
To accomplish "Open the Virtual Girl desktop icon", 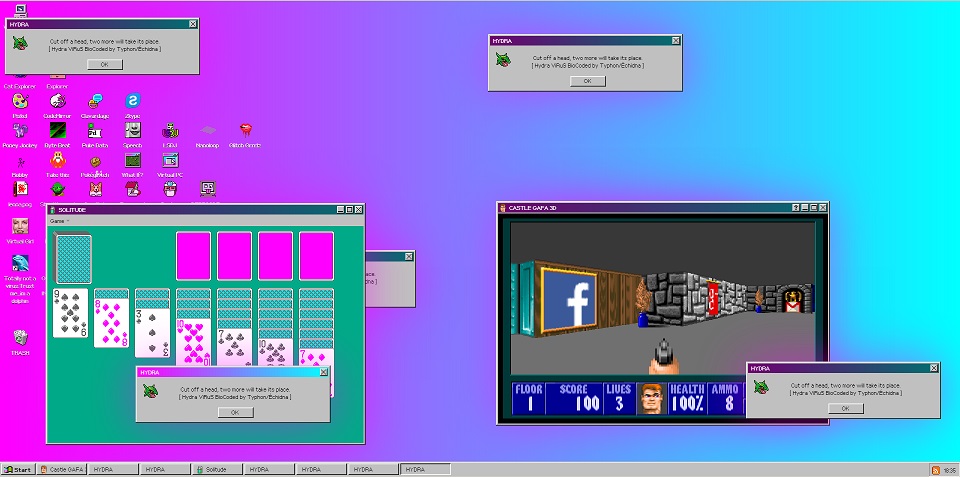I will [20, 226].
